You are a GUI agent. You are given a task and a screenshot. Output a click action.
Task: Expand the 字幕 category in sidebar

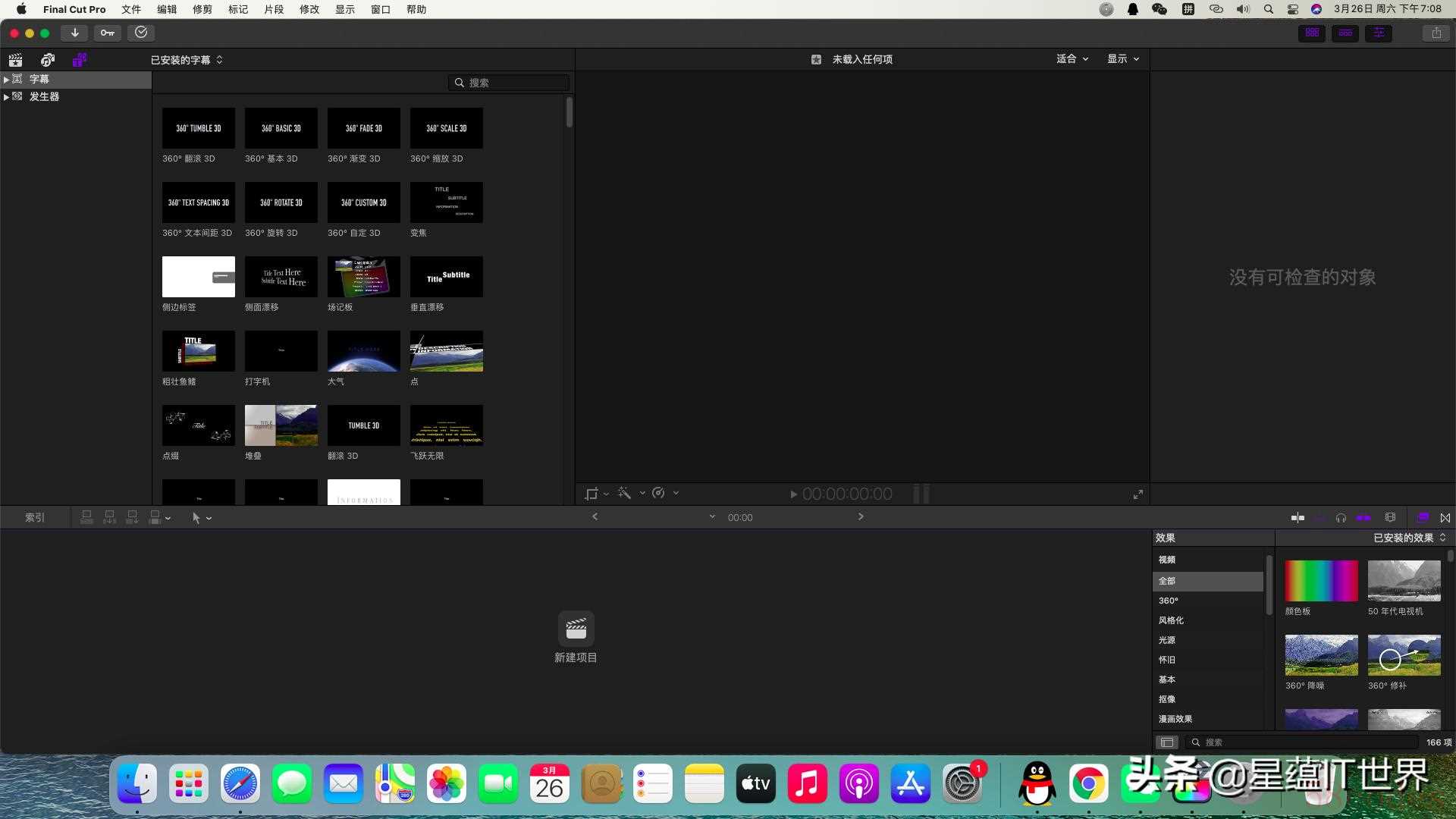pos(6,79)
